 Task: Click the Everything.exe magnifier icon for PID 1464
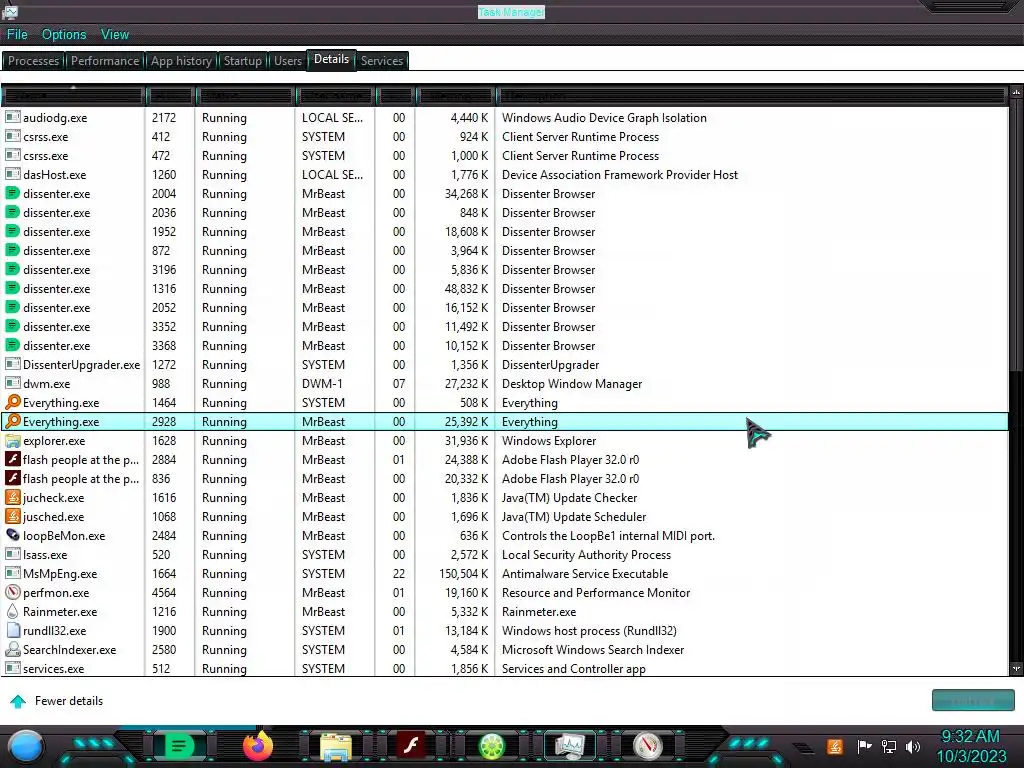pos(12,402)
